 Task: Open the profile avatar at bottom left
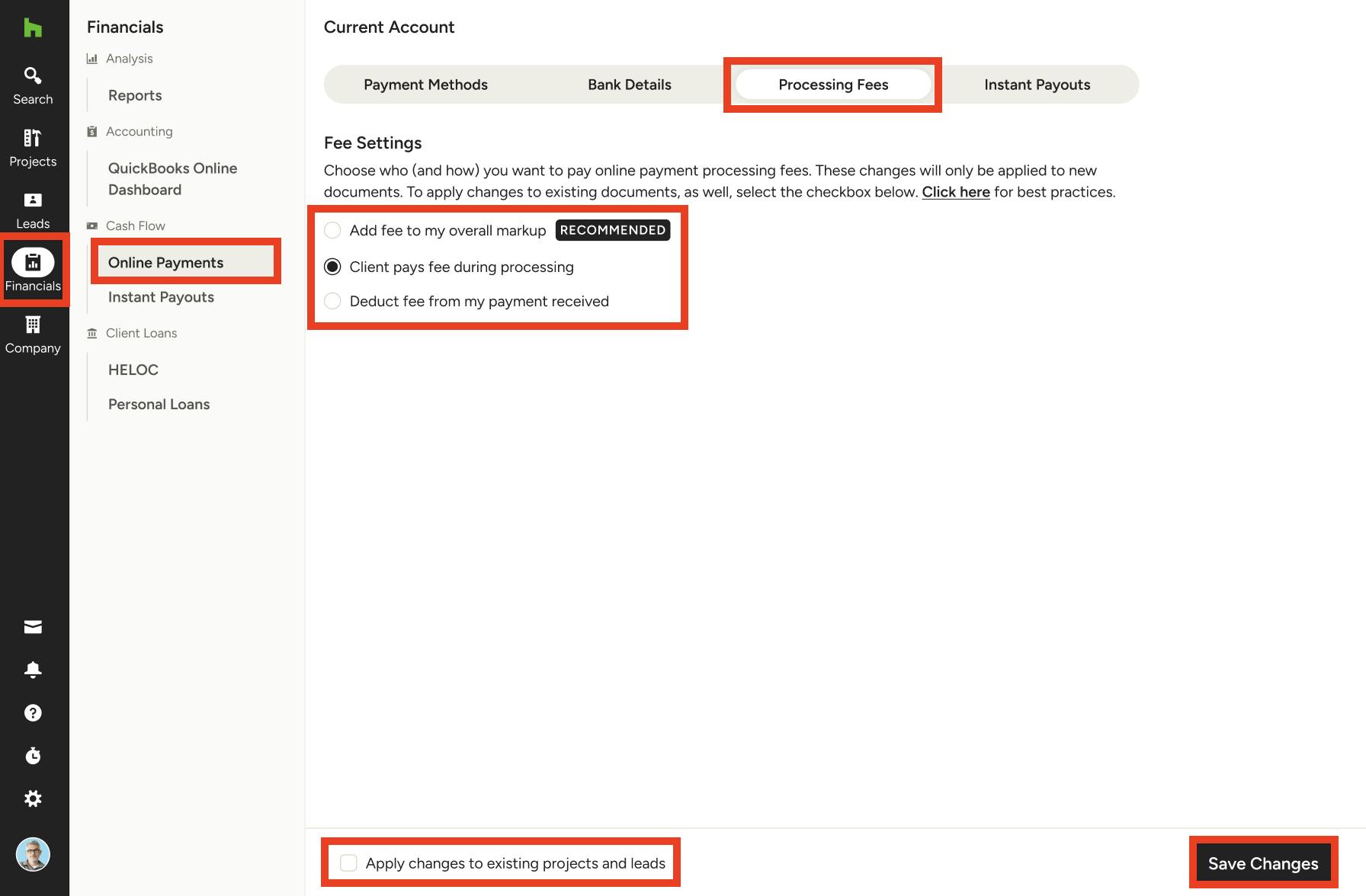point(34,855)
